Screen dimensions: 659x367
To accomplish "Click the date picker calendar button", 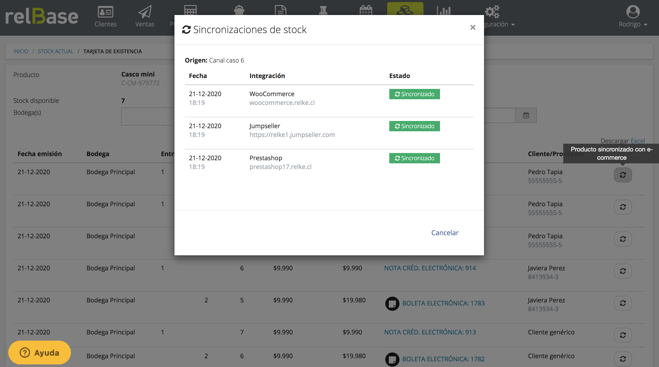I will tap(526, 115).
